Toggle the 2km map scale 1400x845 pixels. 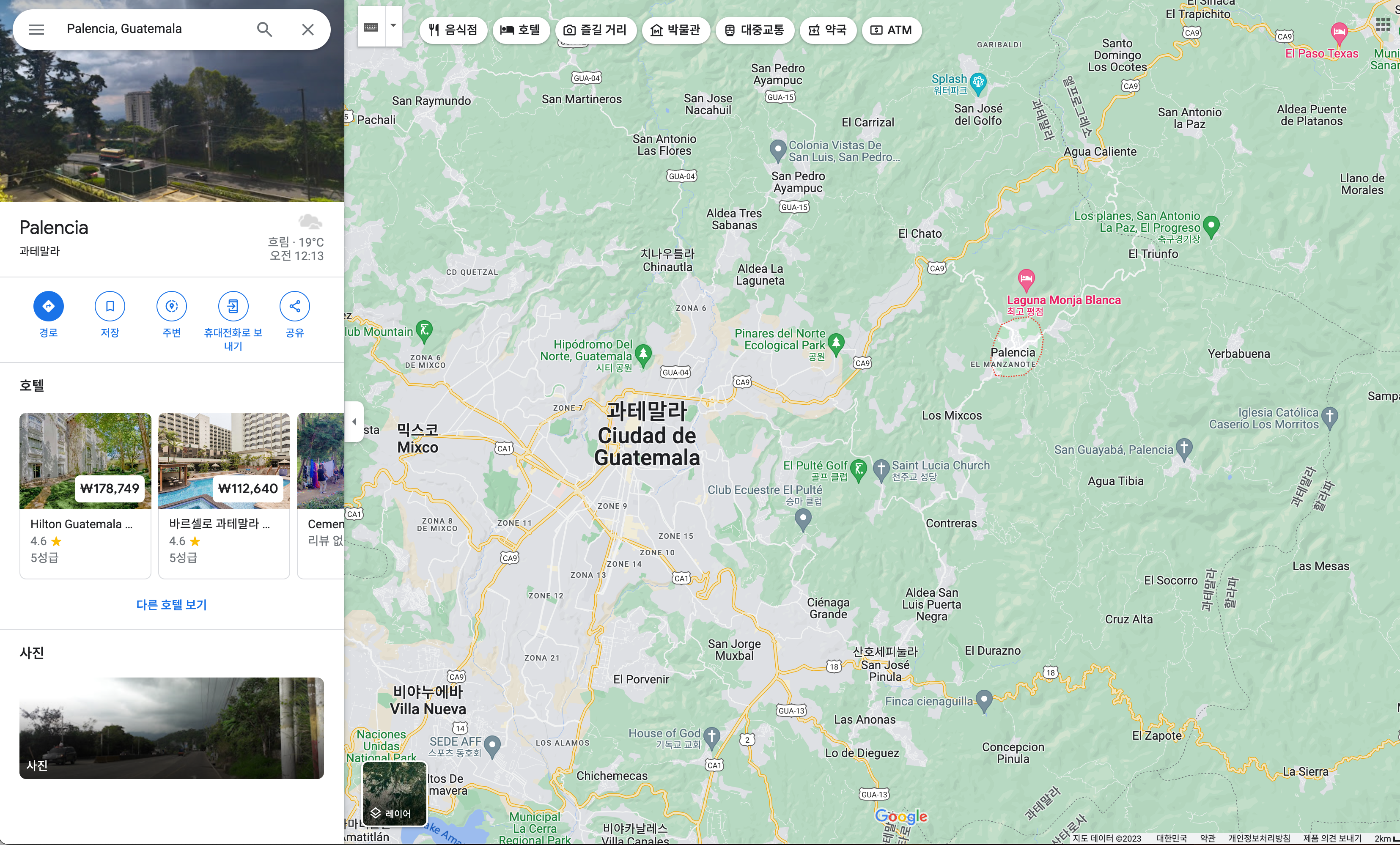click(x=1386, y=838)
